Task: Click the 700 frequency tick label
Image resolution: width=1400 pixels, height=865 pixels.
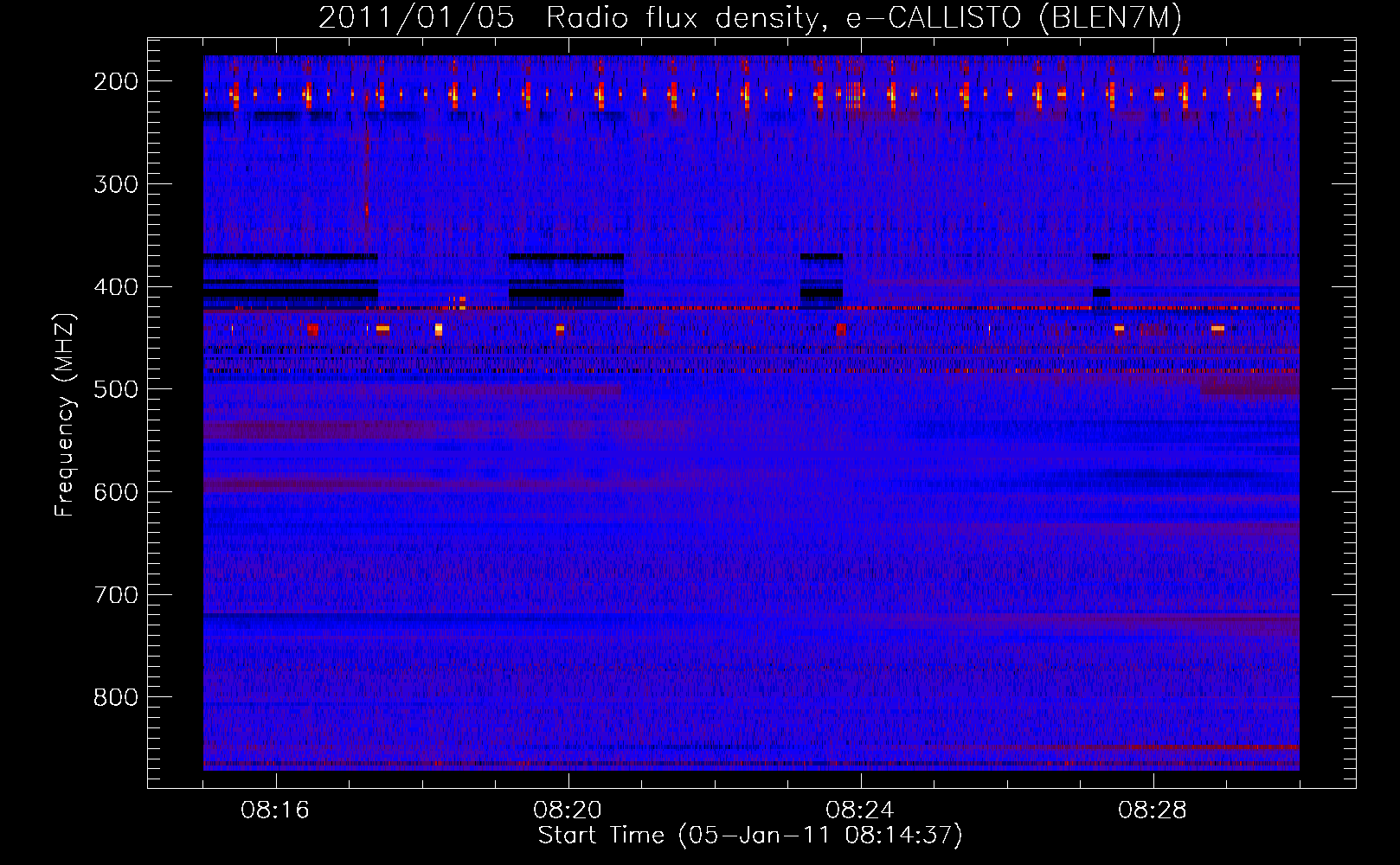Action: (116, 595)
